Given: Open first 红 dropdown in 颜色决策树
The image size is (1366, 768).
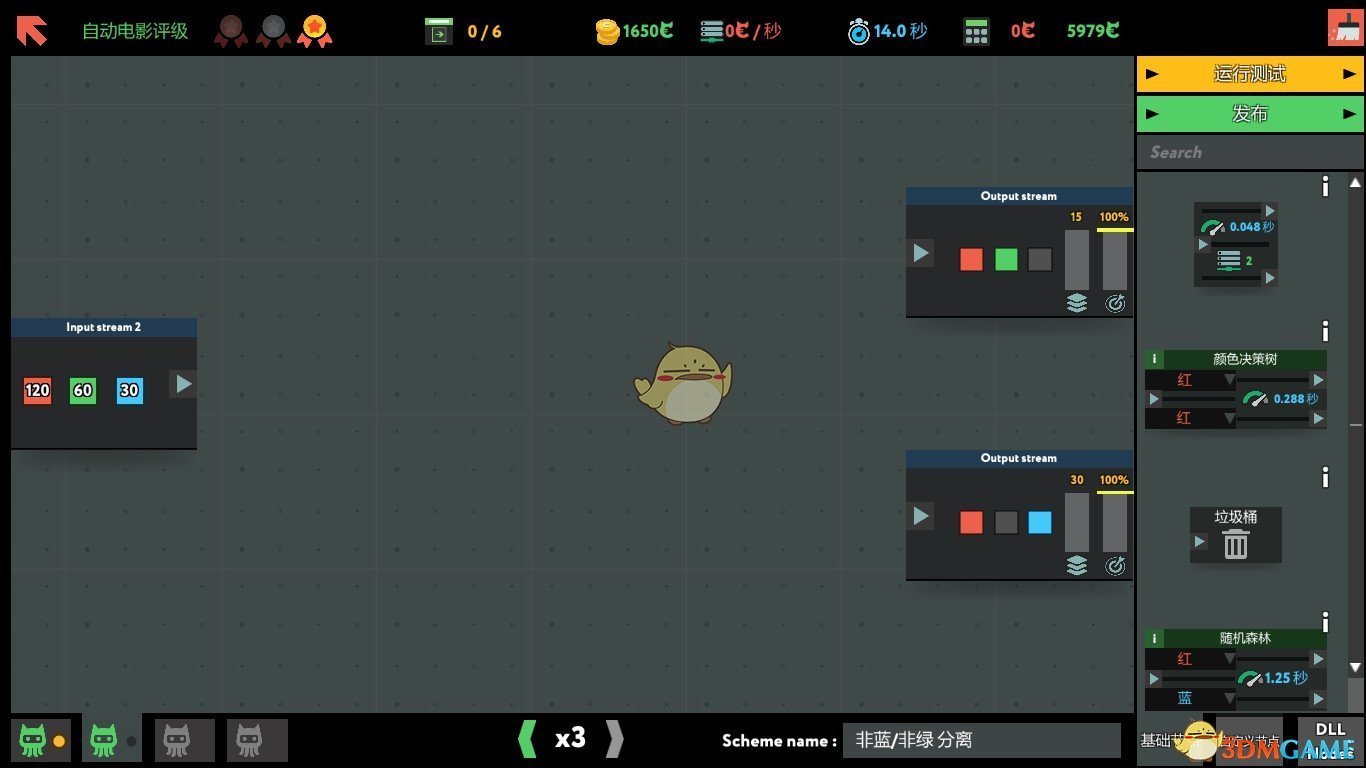Looking at the screenshot, I should 1190,380.
